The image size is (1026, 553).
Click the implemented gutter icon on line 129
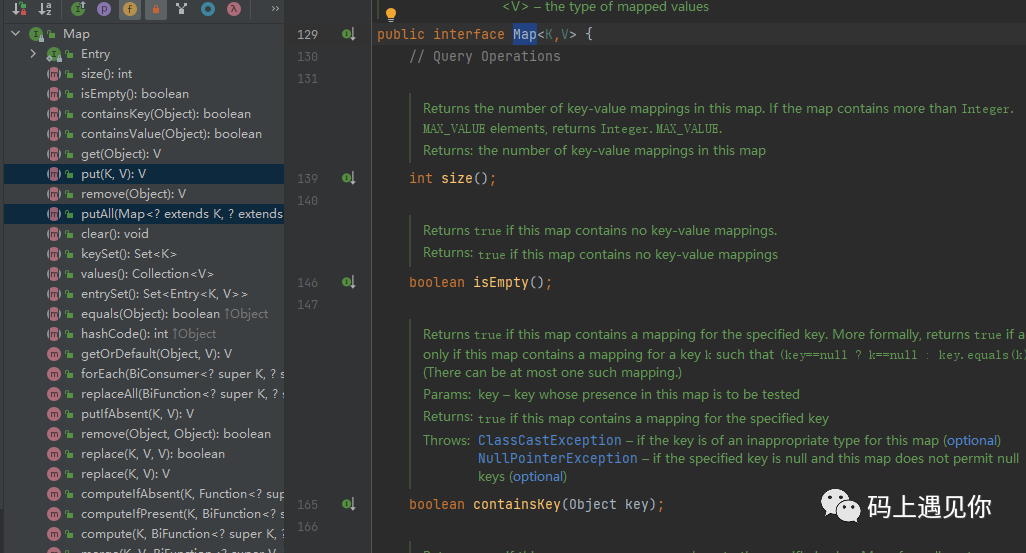click(x=349, y=35)
